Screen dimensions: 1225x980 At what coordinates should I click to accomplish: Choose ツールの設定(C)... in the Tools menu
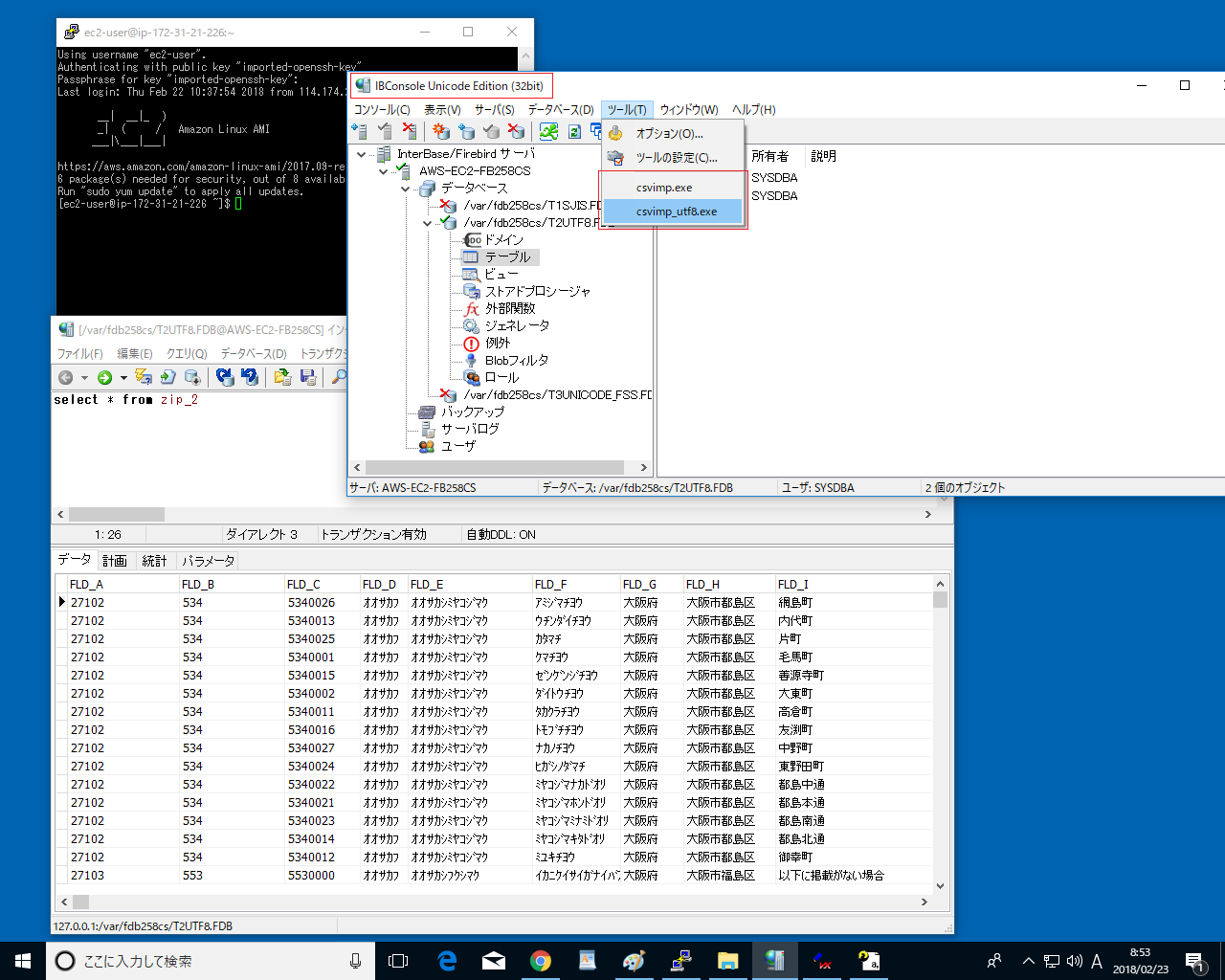tap(673, 158)
